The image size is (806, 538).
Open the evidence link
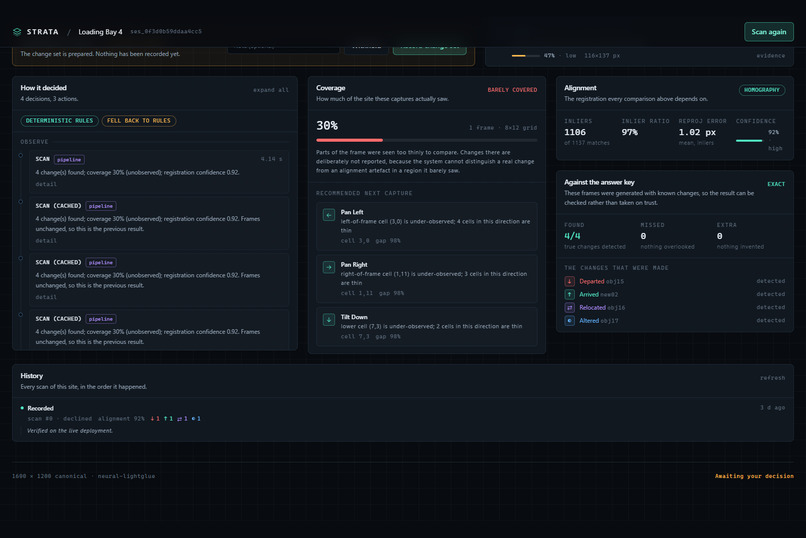coord(771,55)
